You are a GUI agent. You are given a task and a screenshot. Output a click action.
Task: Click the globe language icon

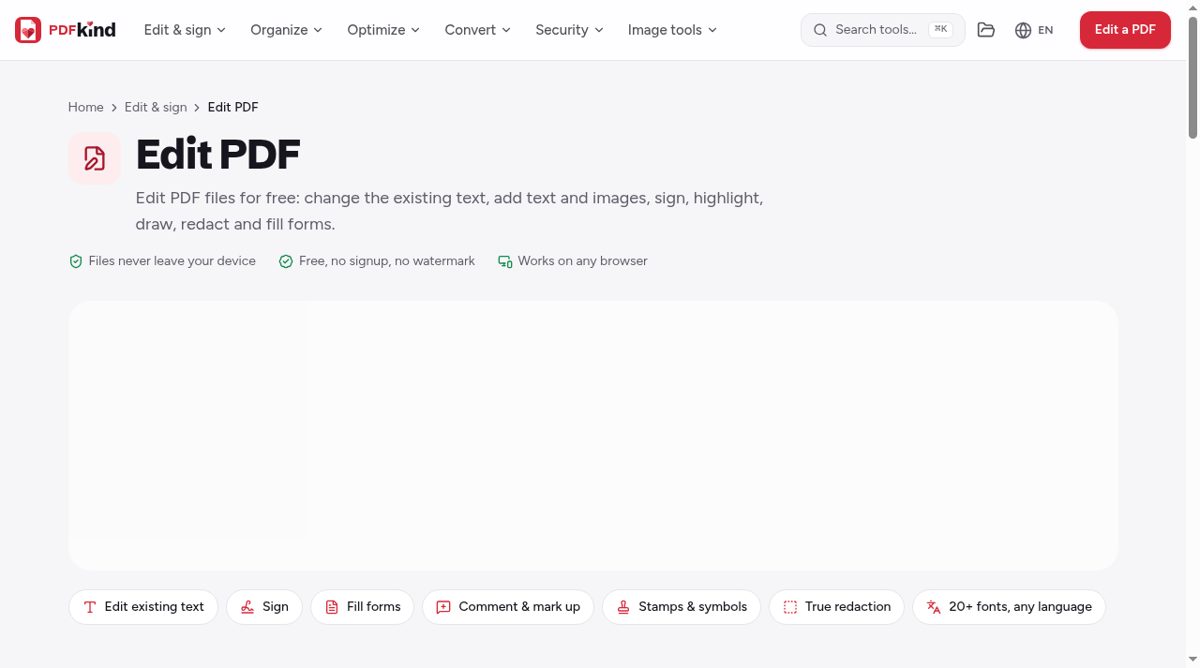1023,30
